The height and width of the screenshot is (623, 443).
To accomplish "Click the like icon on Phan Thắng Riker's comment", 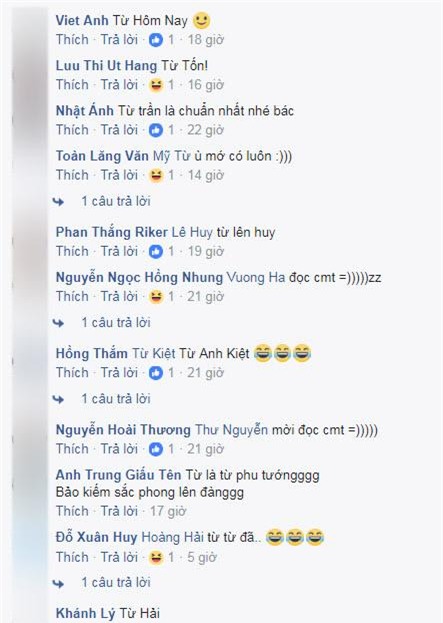I will pyautogui.click(x=156, y=251).
